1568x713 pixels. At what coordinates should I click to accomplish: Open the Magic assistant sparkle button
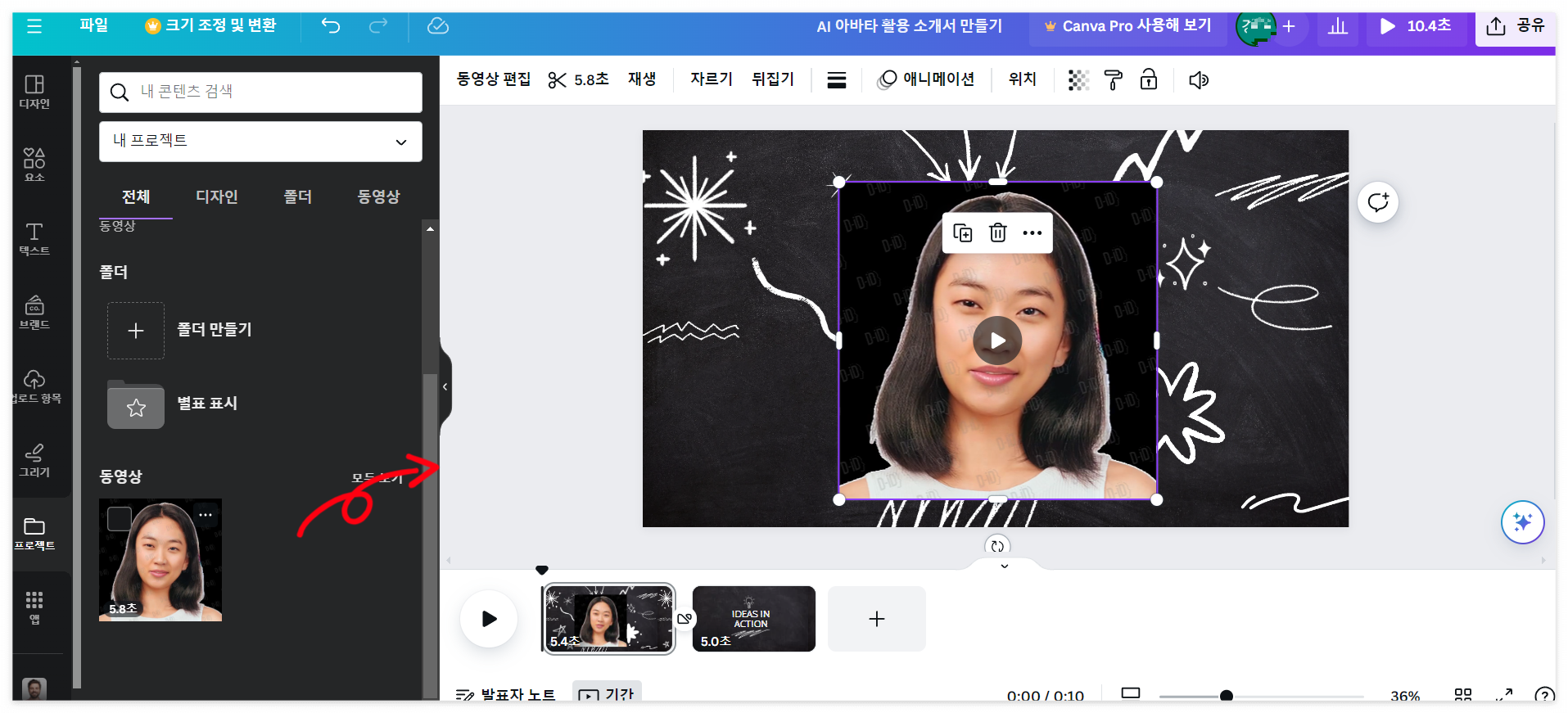1523,522
